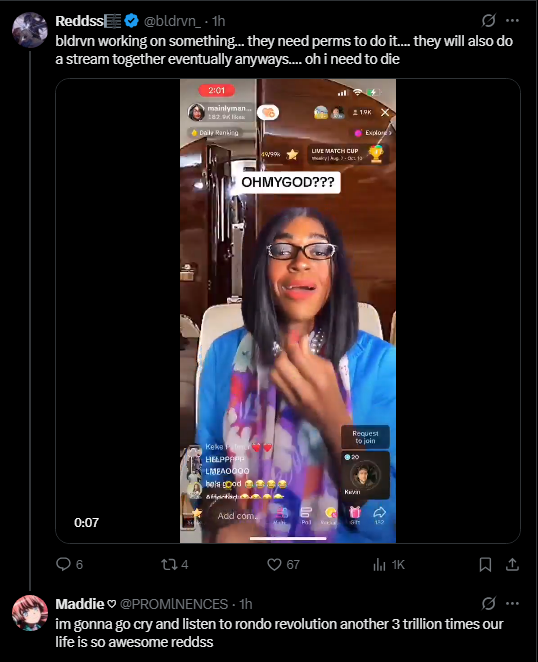Share the Reddss tweet
Viewport: 538px width, 662px height.
512,564
